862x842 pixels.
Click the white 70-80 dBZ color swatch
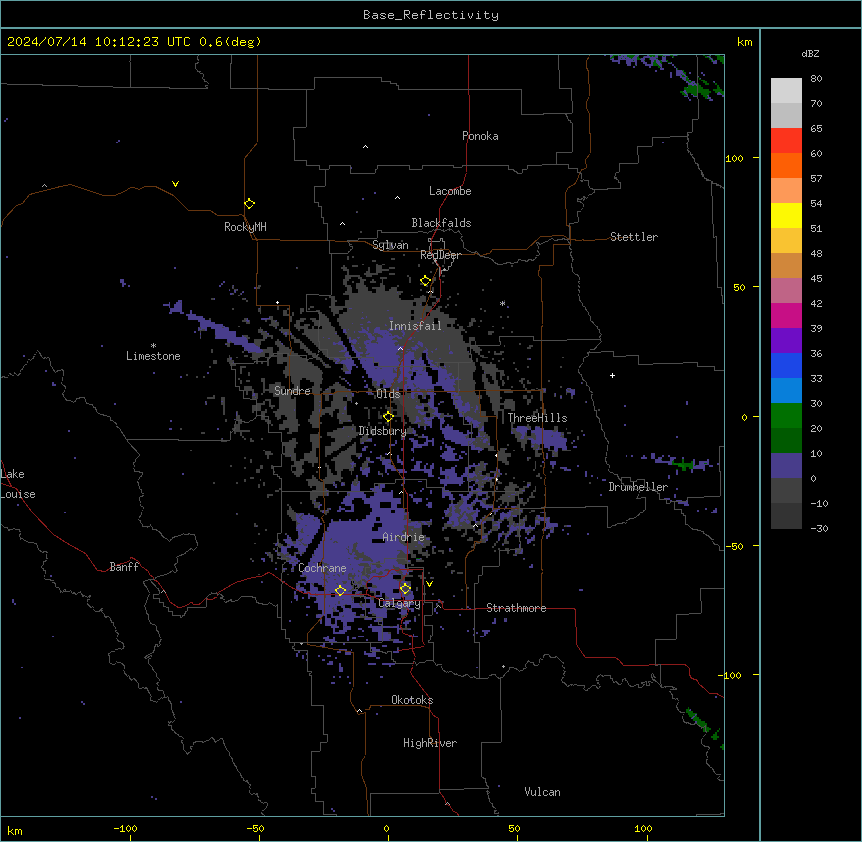pos(786,91)
